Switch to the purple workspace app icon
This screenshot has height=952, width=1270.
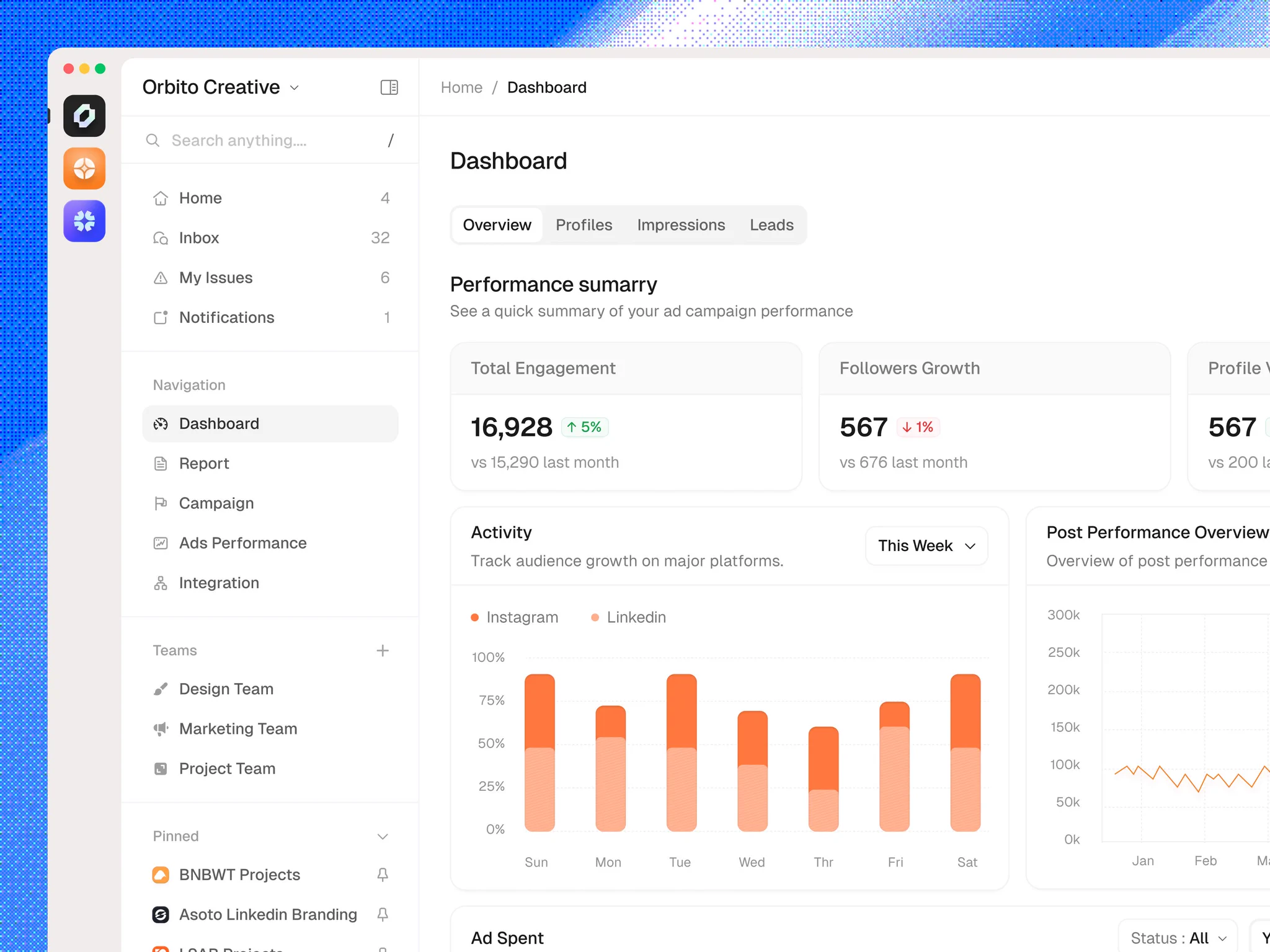pos(84,221)
